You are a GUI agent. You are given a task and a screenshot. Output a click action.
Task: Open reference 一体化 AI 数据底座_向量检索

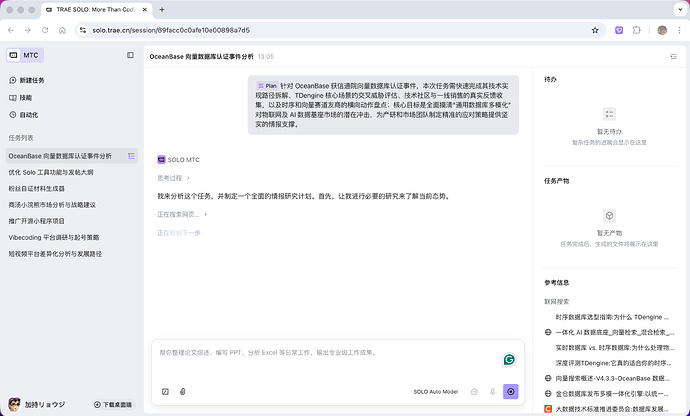point(607,332)
